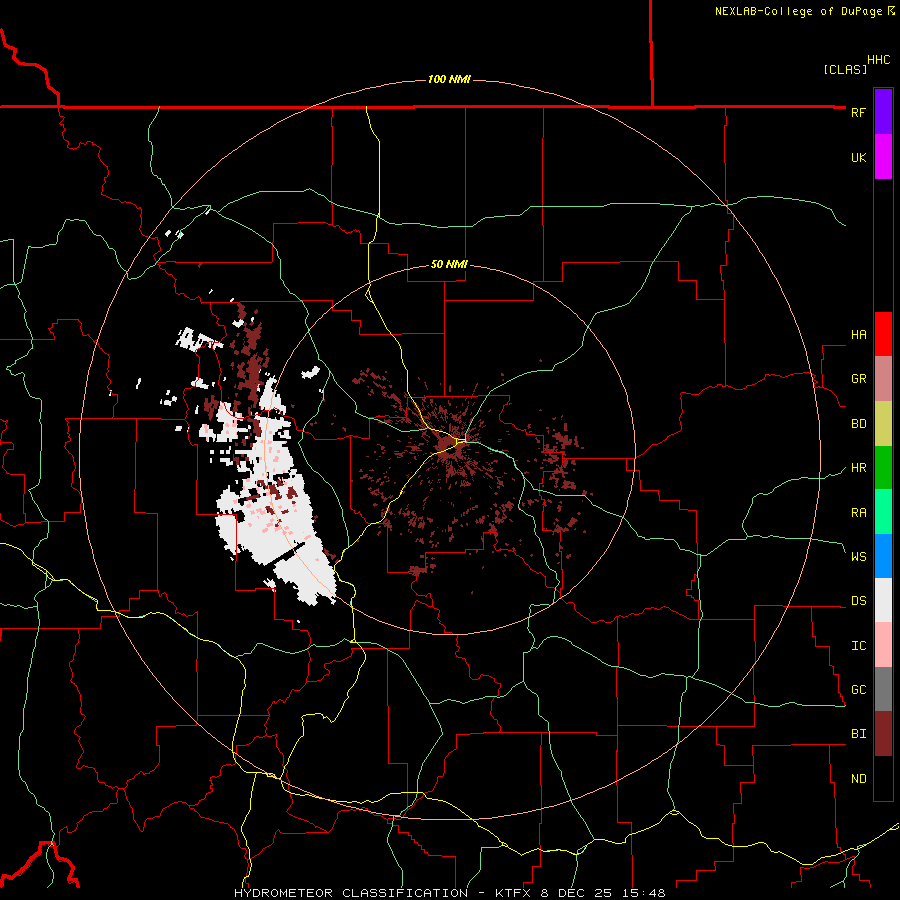Click the BI legend label
Image resolution: width=900 pixels, height=900 pixels.
[x=858, y=734]
